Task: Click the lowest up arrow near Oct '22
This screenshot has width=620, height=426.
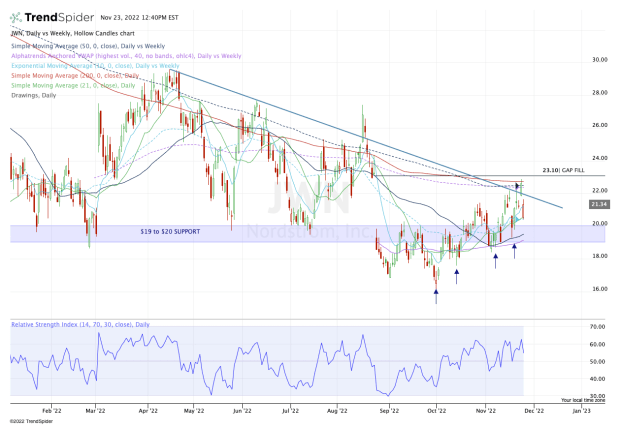Action: click(x=436, y=295)
